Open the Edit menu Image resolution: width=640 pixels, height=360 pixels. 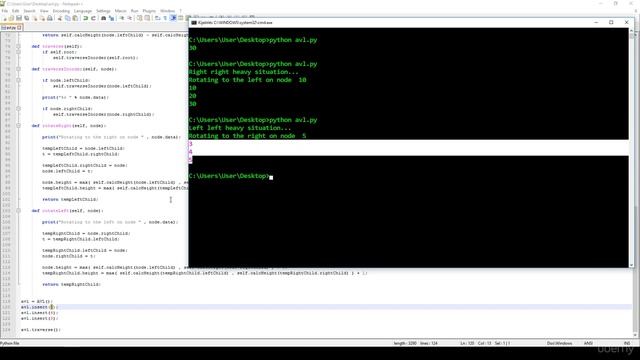coord(16,11)
